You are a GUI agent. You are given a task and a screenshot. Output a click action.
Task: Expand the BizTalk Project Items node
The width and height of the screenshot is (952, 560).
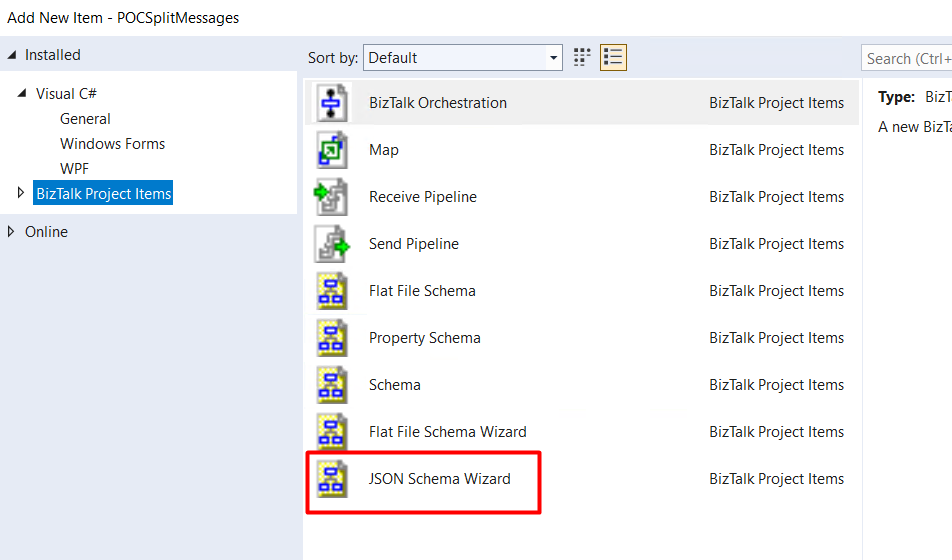[21, 193]
